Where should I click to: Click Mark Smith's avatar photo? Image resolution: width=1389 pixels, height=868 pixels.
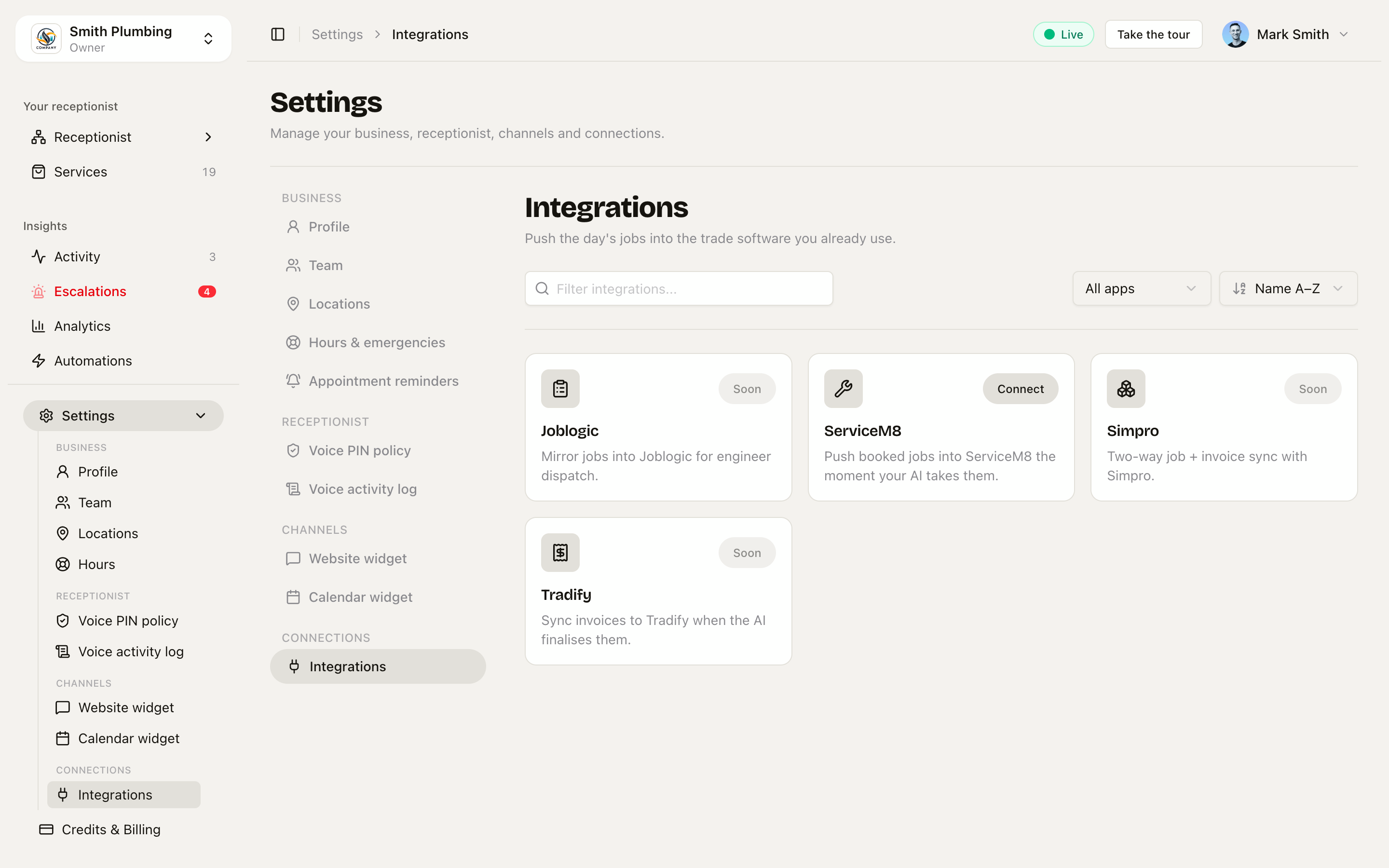coord(1235,34)
